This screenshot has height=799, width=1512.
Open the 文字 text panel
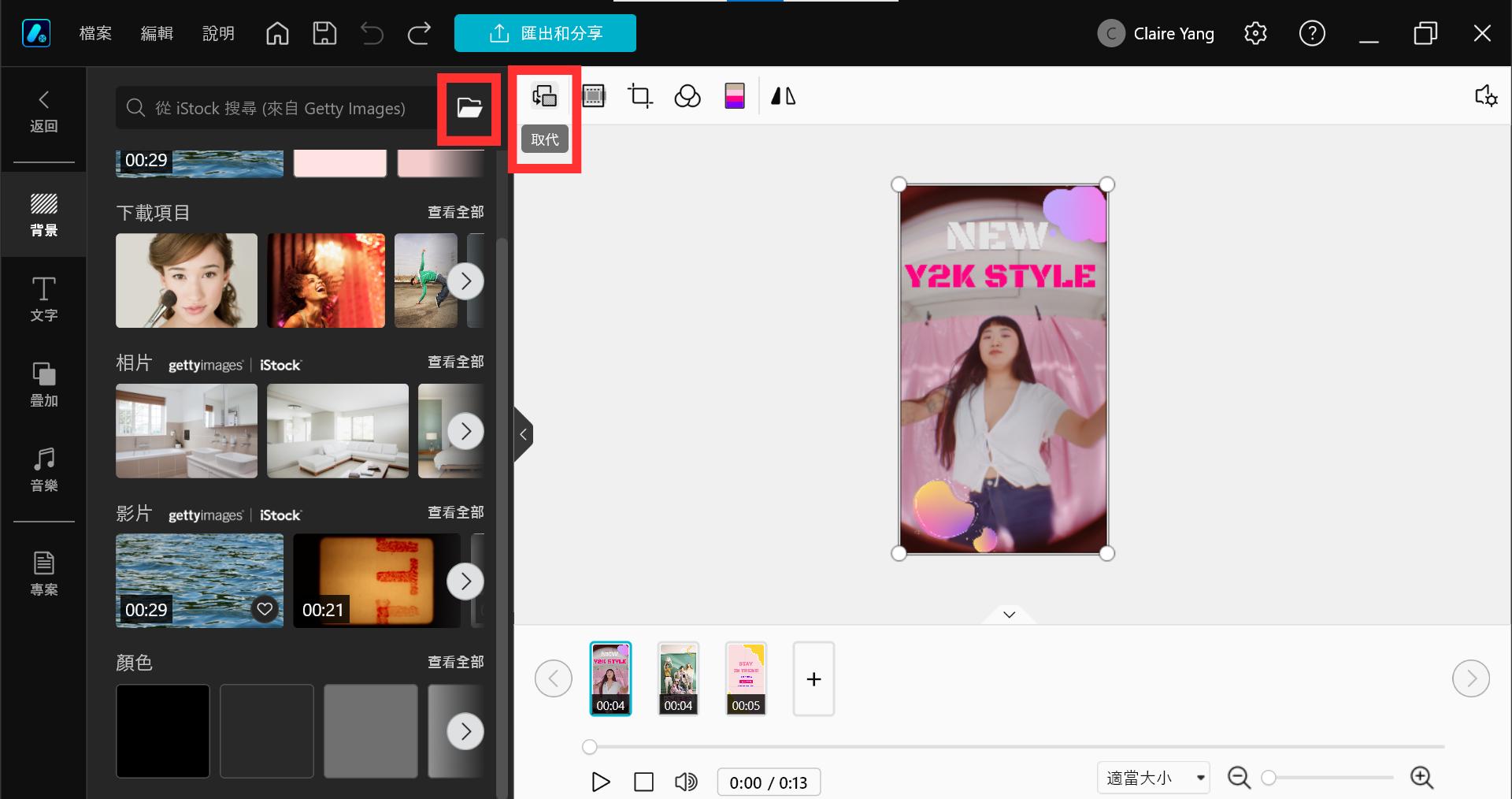[x=44, y=299]
